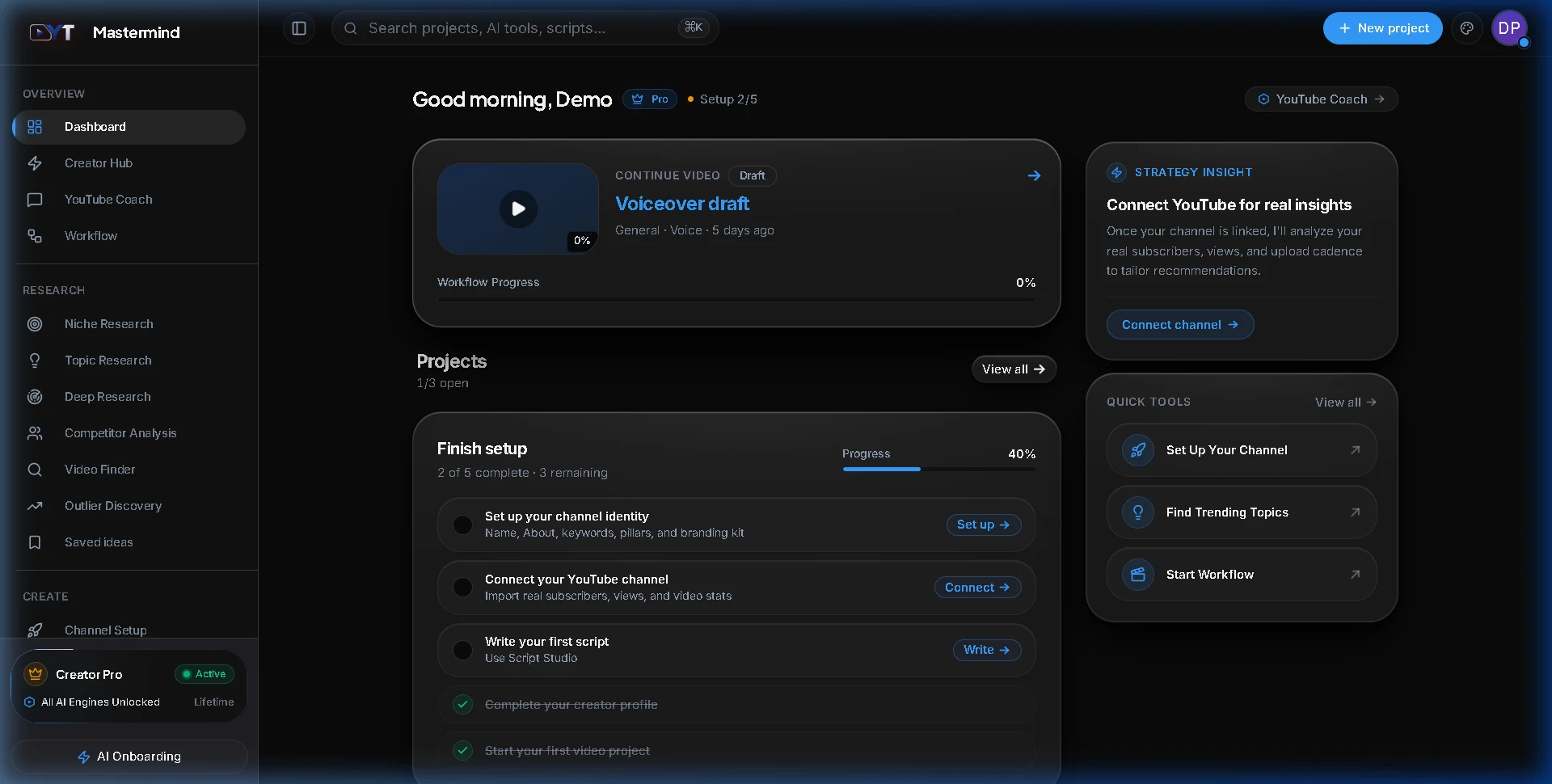This screenshot has width=1552, height=784.
Task: Click the Pro badge next to greeting
Action: 650,99
